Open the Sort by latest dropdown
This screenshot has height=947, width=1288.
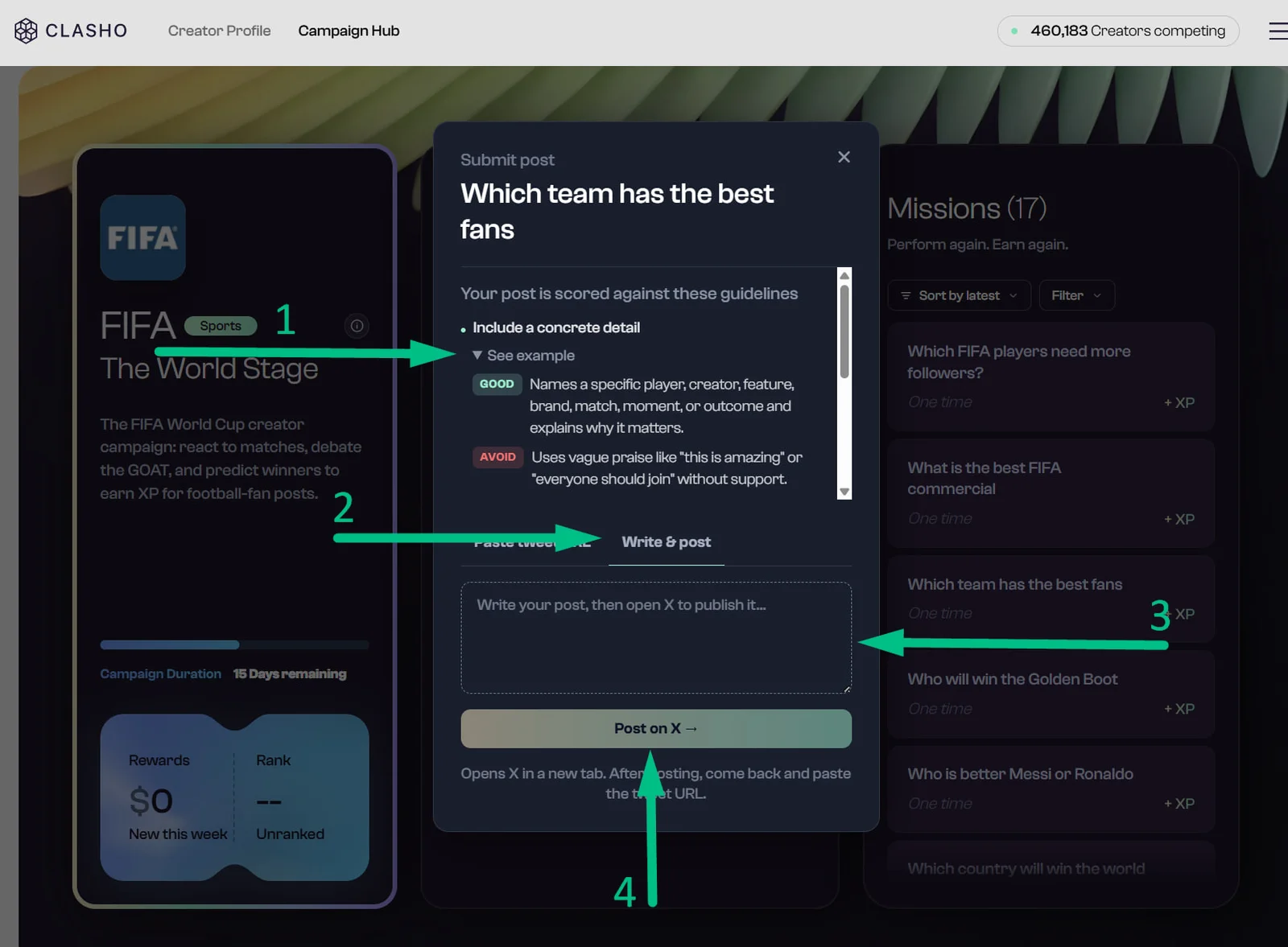point(958,295)
